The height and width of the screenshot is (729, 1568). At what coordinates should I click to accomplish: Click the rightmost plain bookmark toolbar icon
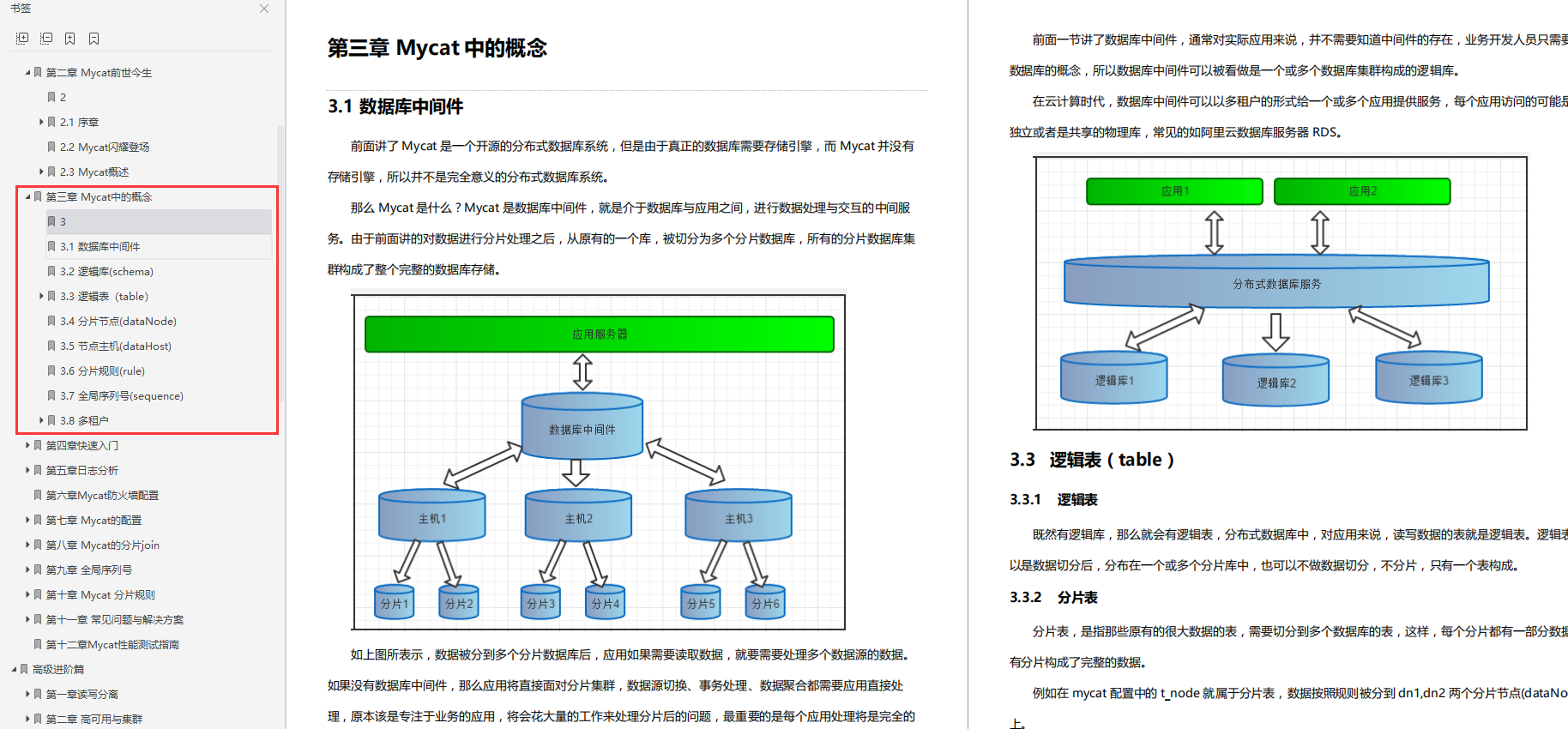(x=94, y=39)
